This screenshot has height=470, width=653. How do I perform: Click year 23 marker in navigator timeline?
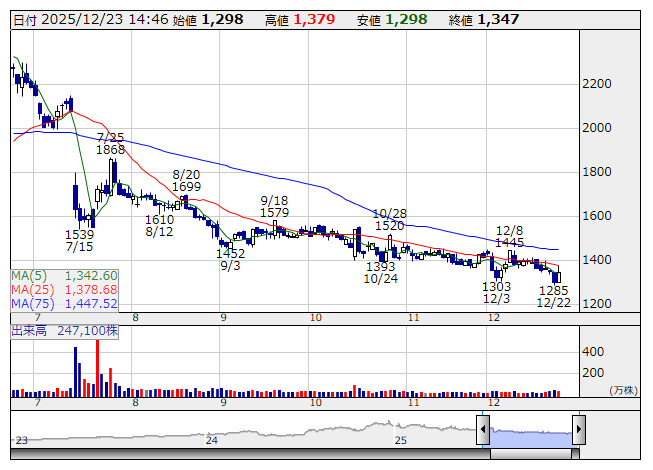(22, 439)
